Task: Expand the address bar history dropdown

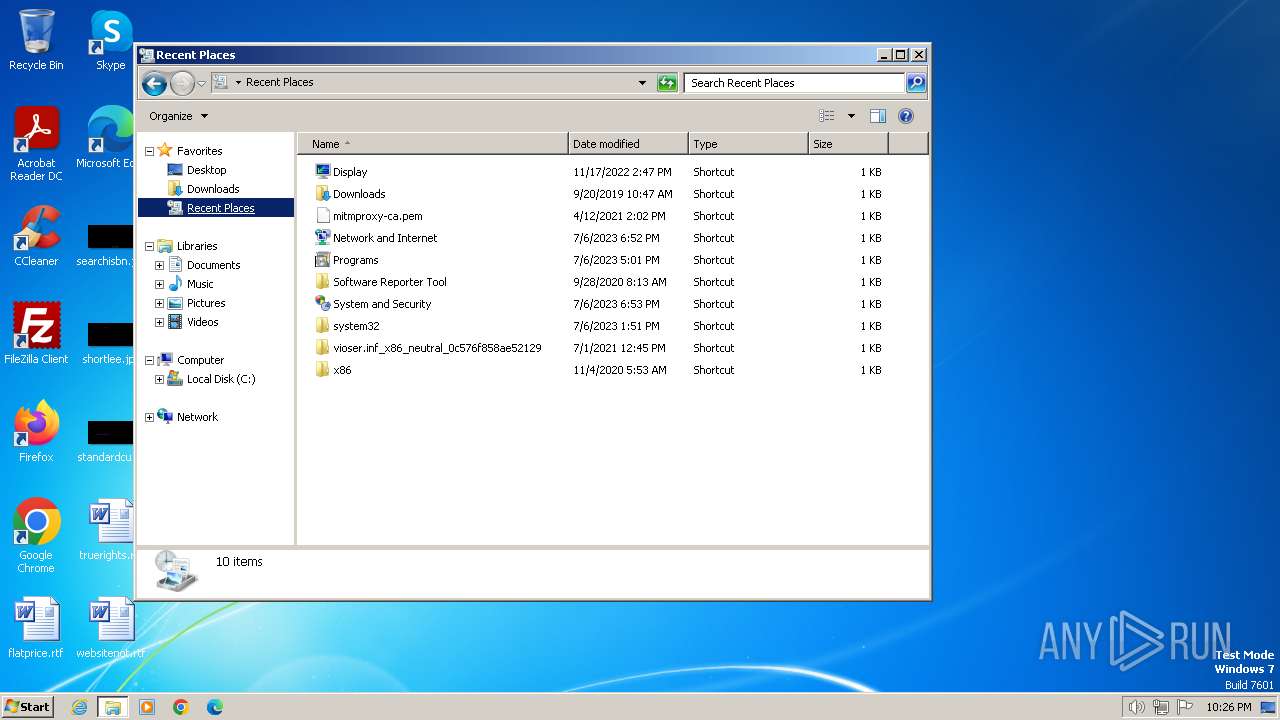Action: [642, 83]
